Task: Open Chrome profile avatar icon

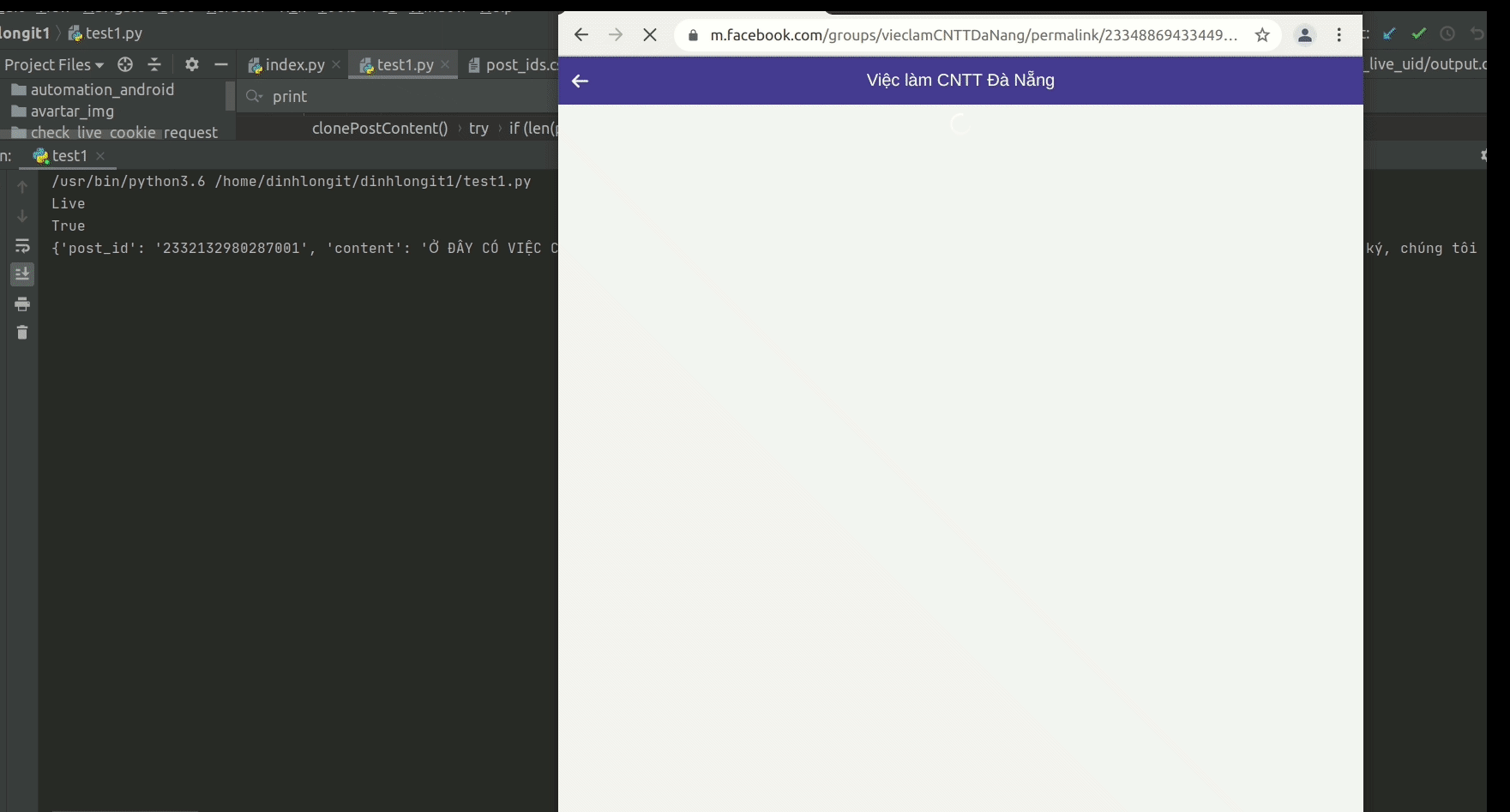Action: coord(1305,35)
